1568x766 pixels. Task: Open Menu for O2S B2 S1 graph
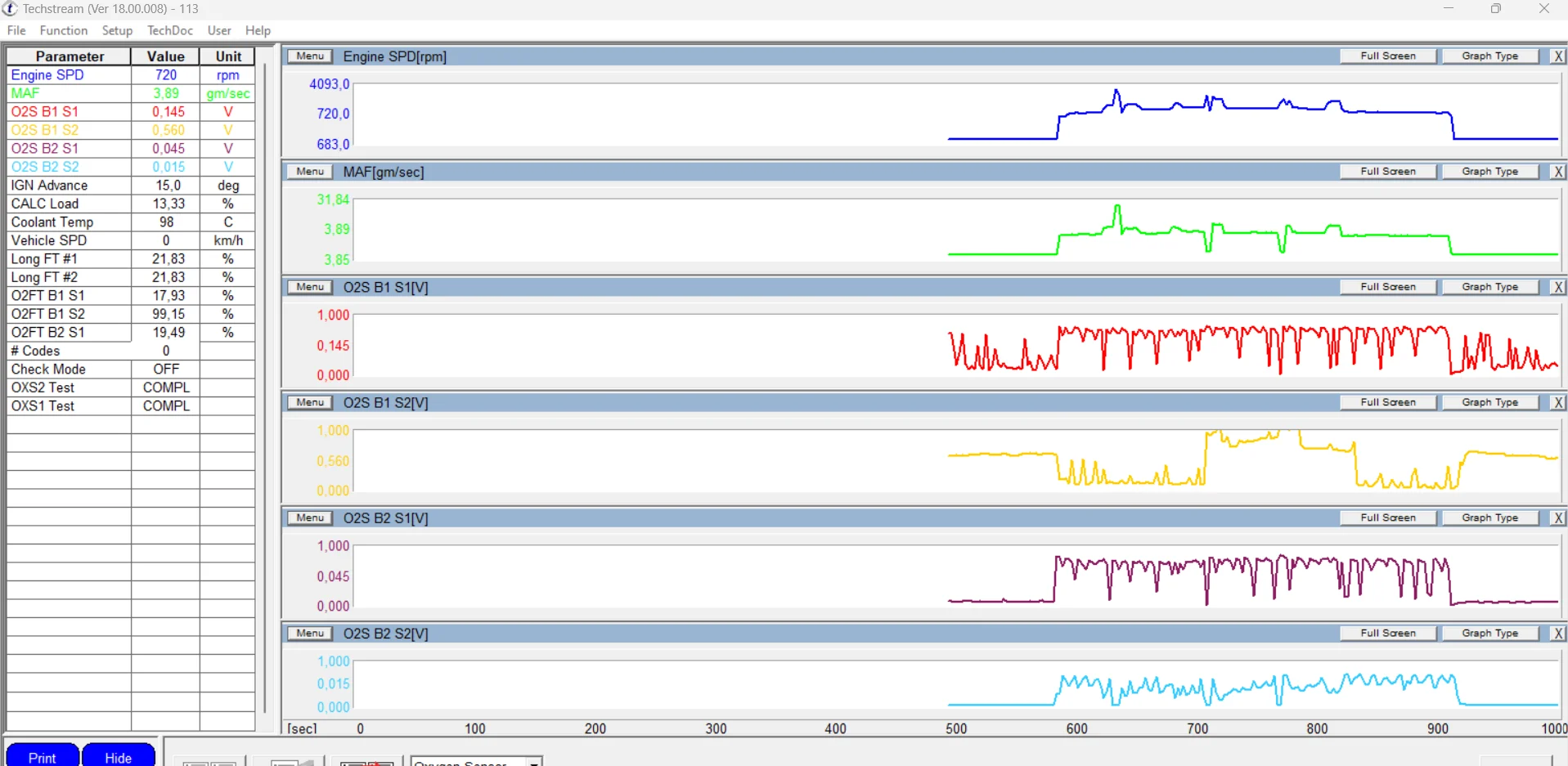[x=310, y=518]
